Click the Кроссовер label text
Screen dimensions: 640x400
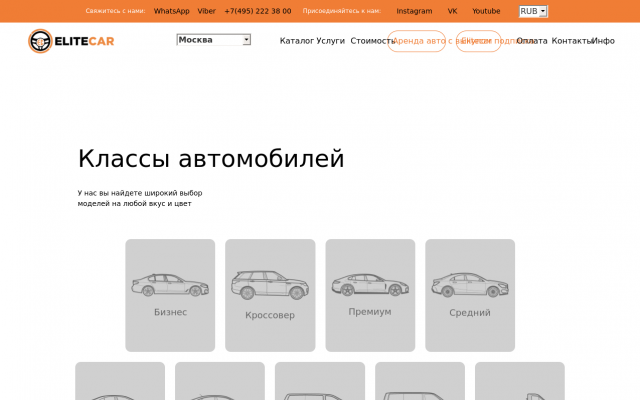[270, 315]
